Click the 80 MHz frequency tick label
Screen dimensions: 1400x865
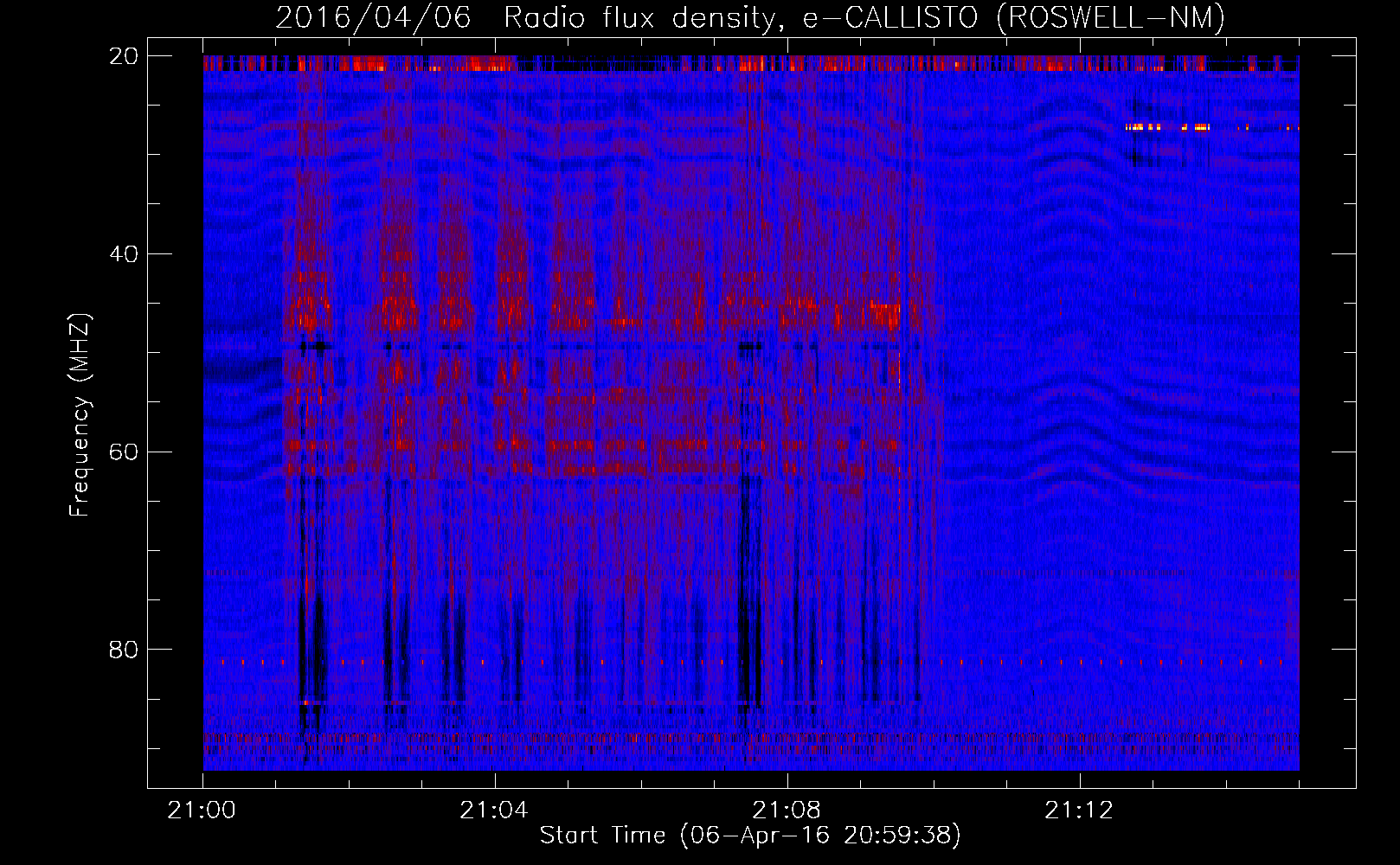coord(124,650)
